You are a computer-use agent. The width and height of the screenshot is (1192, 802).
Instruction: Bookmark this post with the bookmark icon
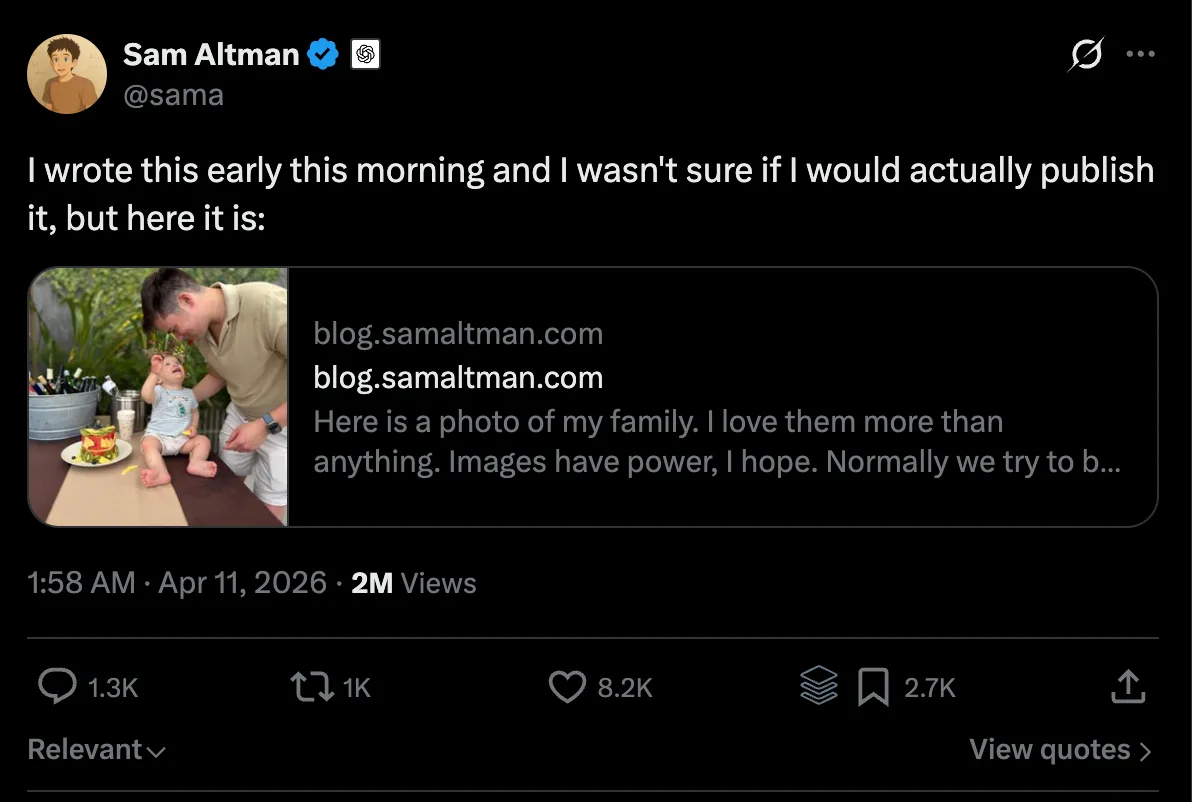(874, 686)
